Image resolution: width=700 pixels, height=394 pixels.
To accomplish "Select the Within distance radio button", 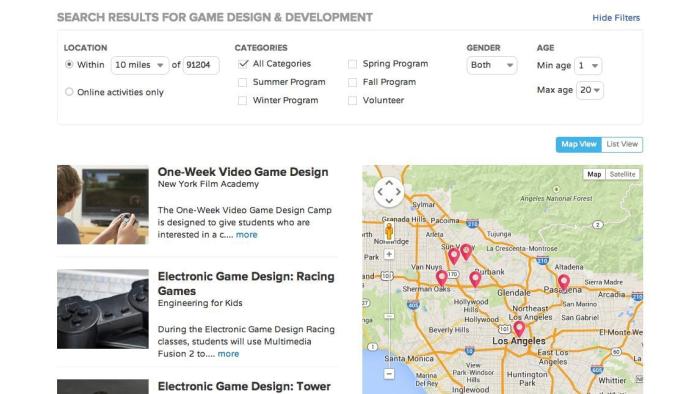I will point(69,65).
